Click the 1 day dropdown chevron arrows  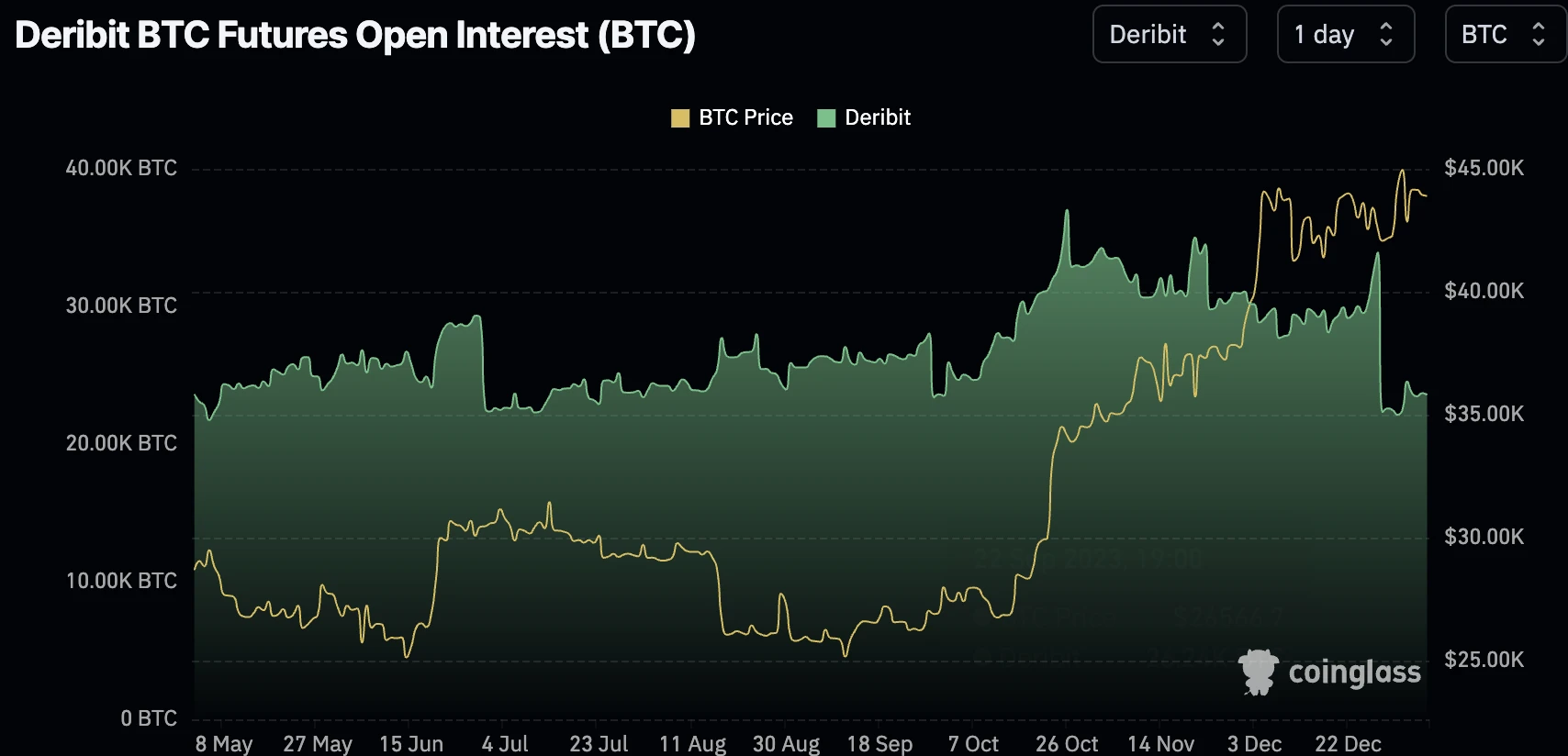click(x=1386, y=35)
